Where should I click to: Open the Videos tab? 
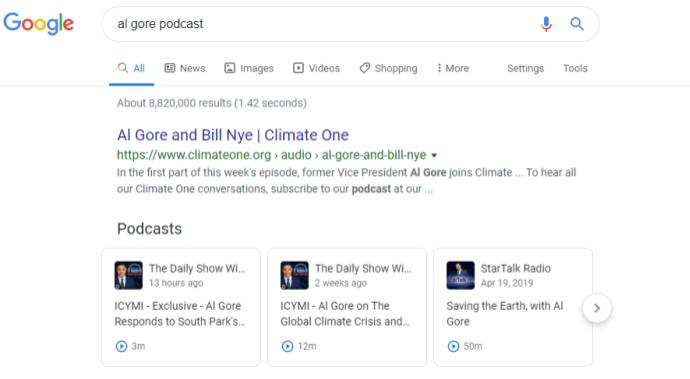(316, 68)
